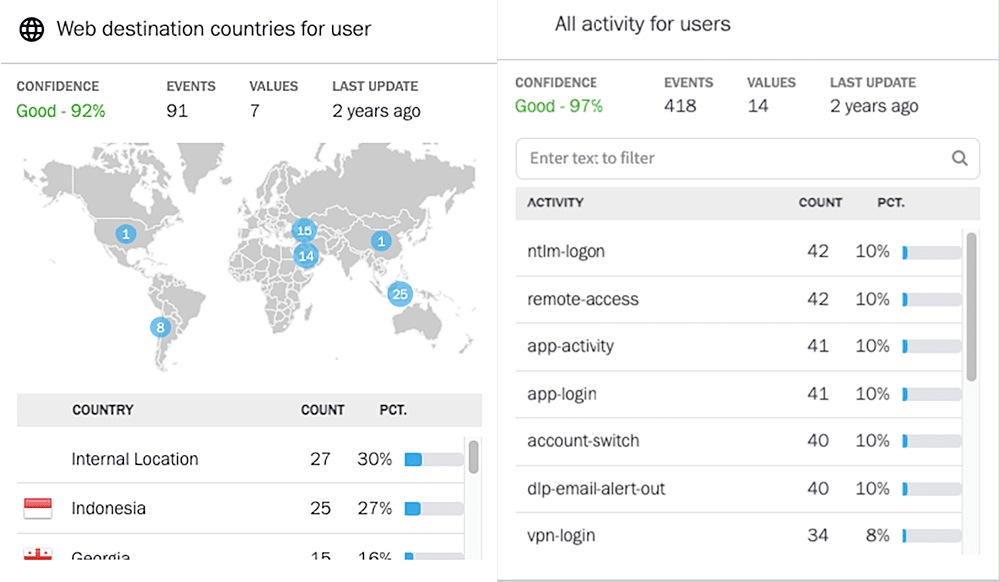Click the globe icon beside Web destination countries
The width and height of the screenshot is (1000, 582).
tap(31, 29)
